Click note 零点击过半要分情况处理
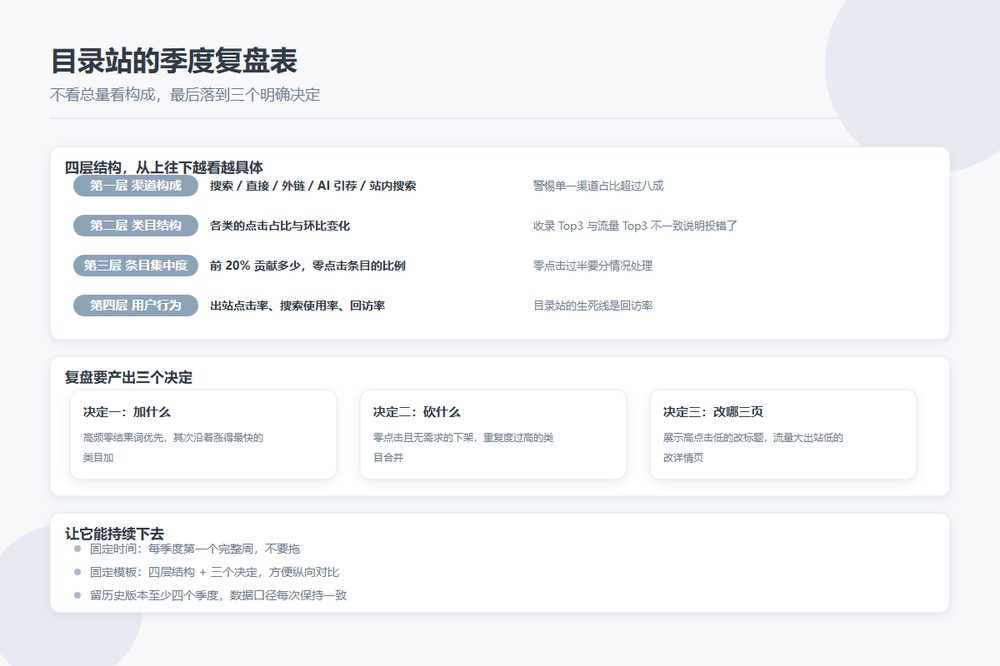The height and width of the screenshot is (666, 1000). point(592,265)
